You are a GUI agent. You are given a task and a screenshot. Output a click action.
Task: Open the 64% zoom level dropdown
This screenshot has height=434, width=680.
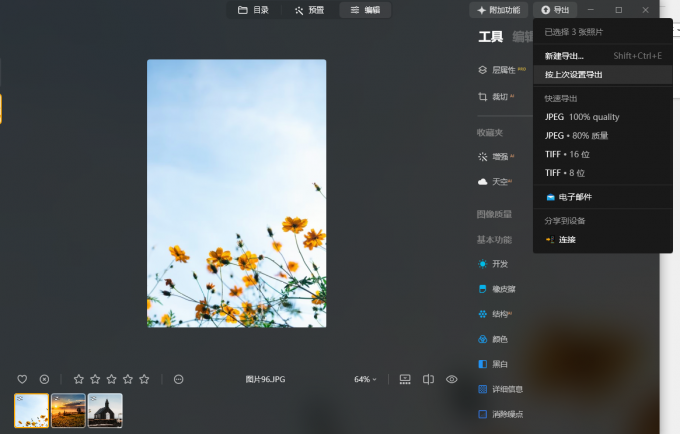tap(365, 379)
